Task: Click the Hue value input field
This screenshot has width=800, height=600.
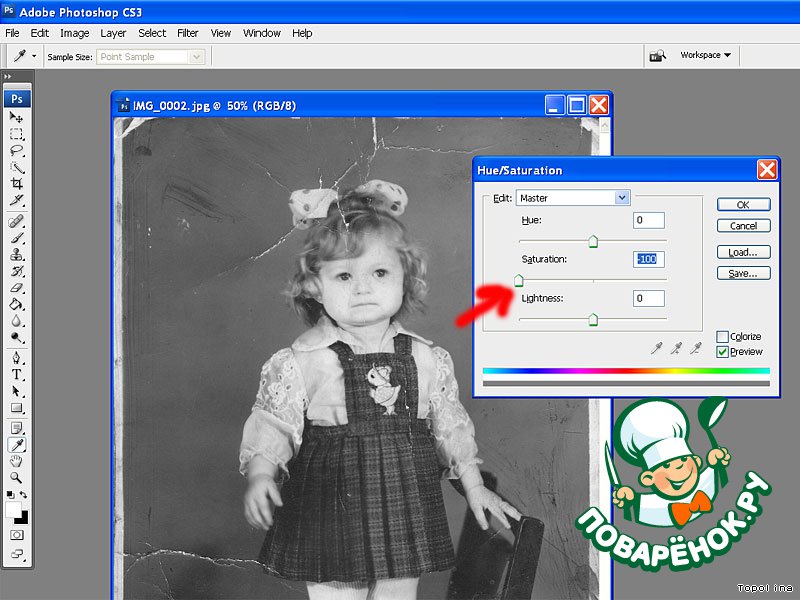Action: pos(648,220)
